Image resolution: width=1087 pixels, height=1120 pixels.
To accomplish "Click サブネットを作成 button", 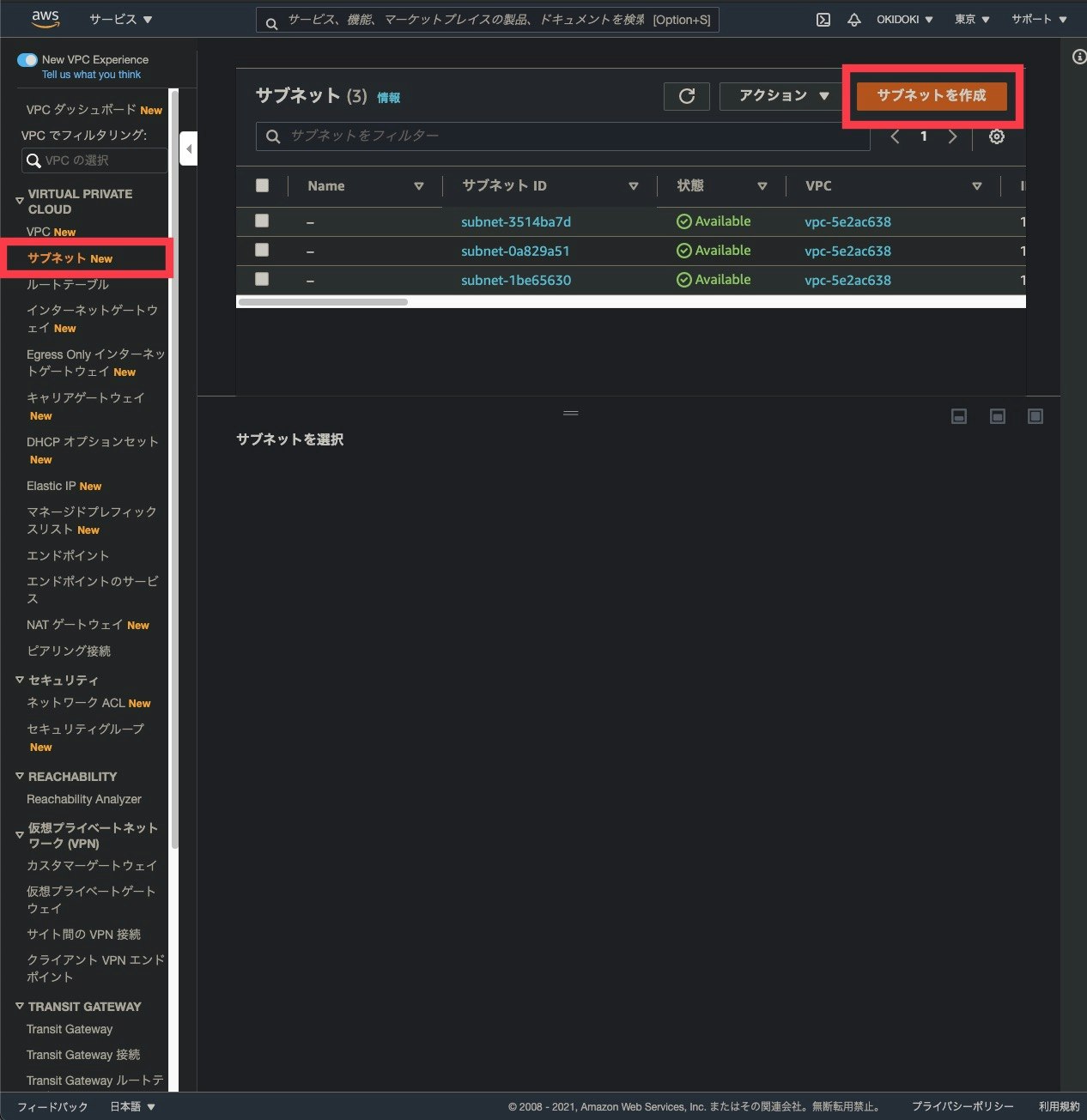I will click(932, 95).
